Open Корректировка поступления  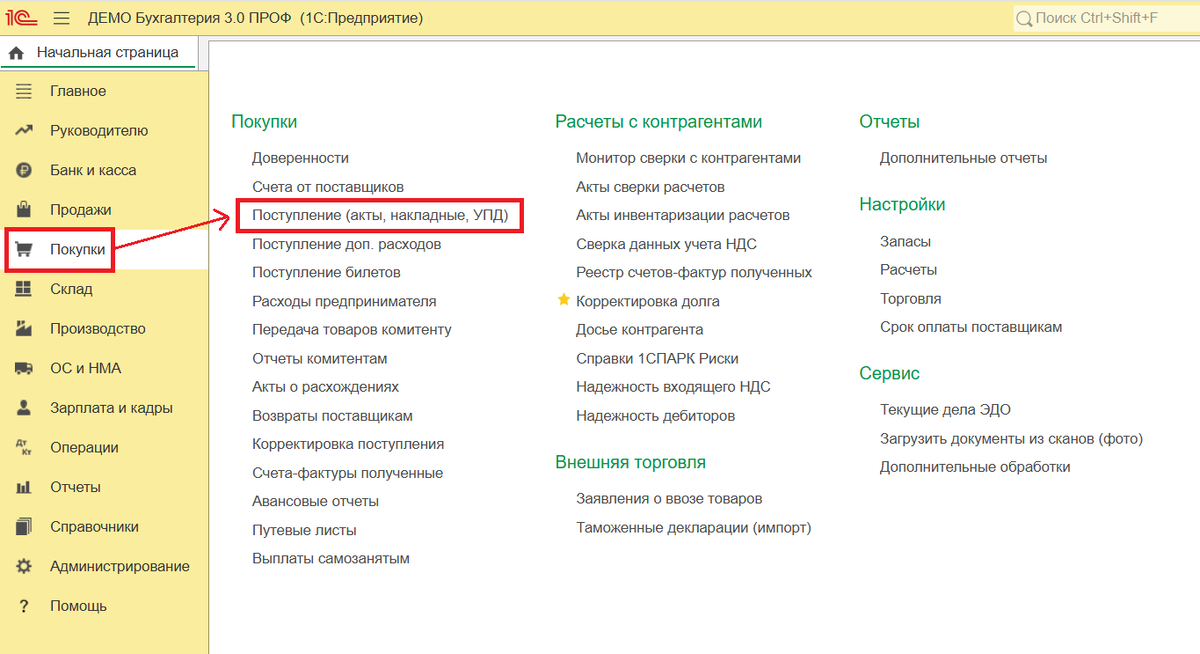(348, 444)
